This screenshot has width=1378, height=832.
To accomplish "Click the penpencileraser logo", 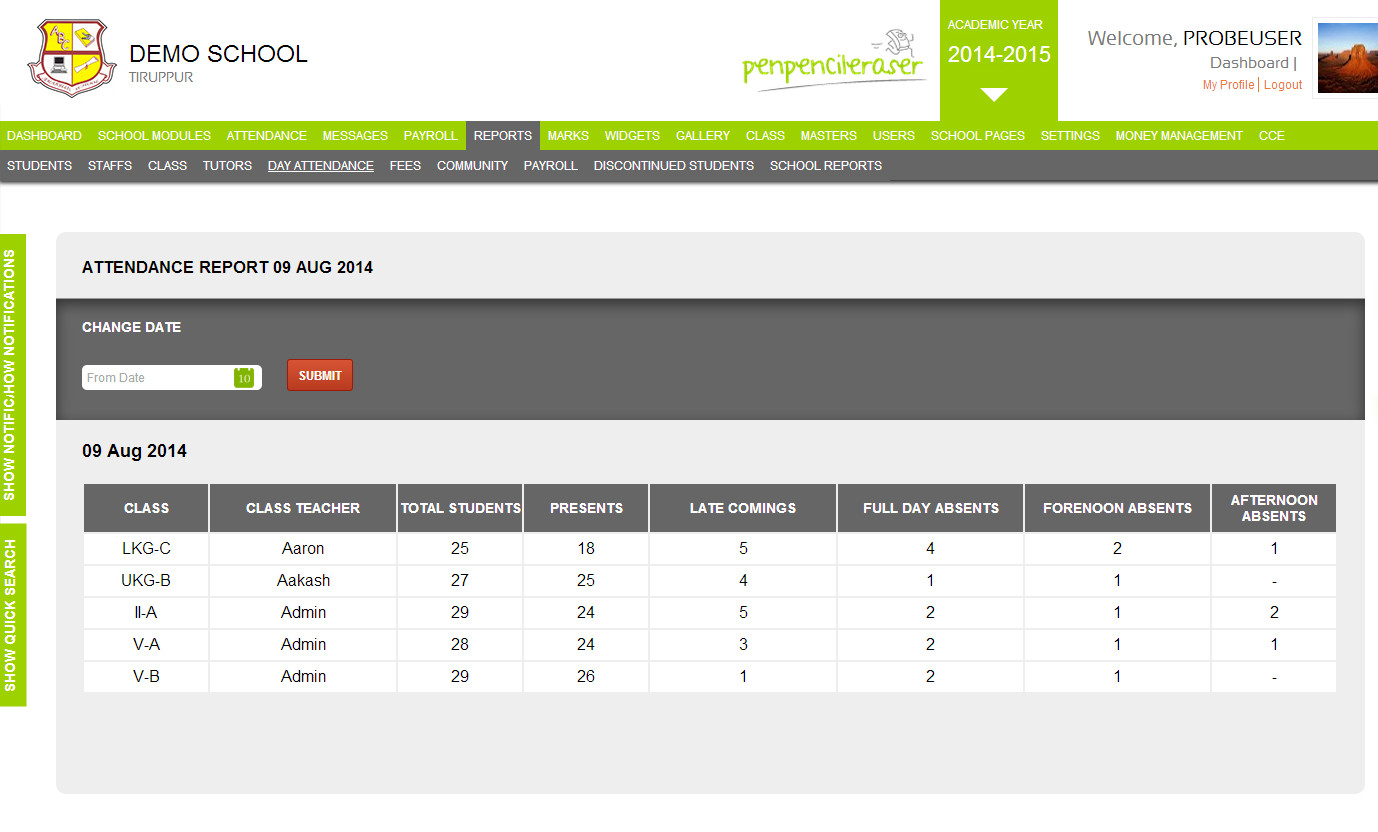I will pyautogui.click(x=834, y=62).
